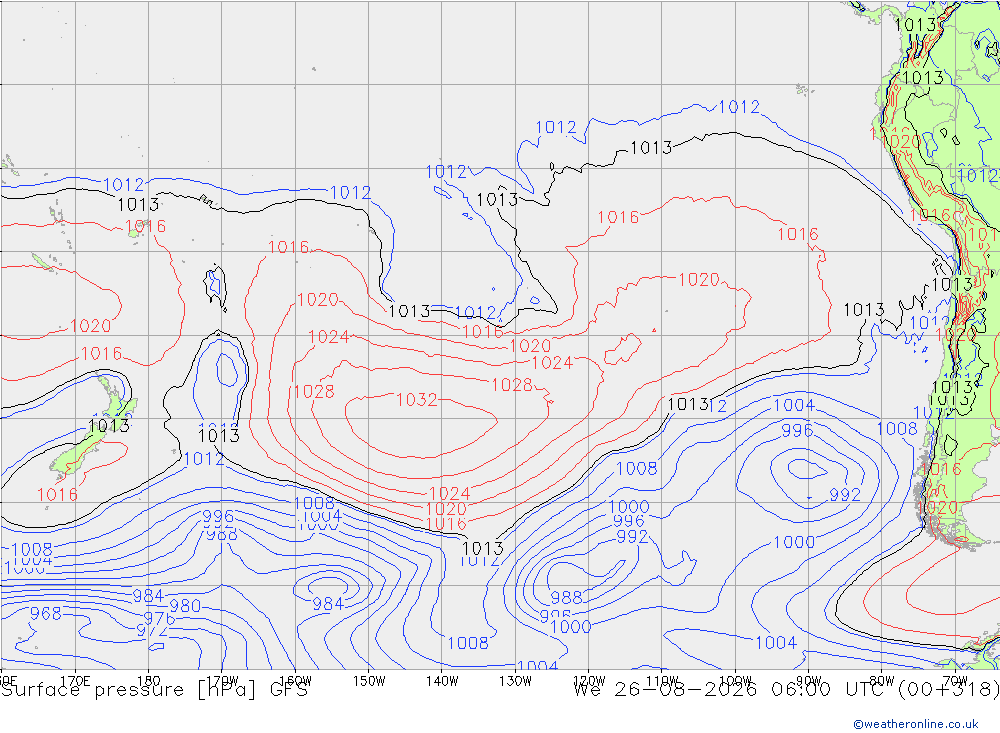The height and width of the screenshot is (733, 1000).
Task: Select the 130W longitude label
Action: (515, 680)
